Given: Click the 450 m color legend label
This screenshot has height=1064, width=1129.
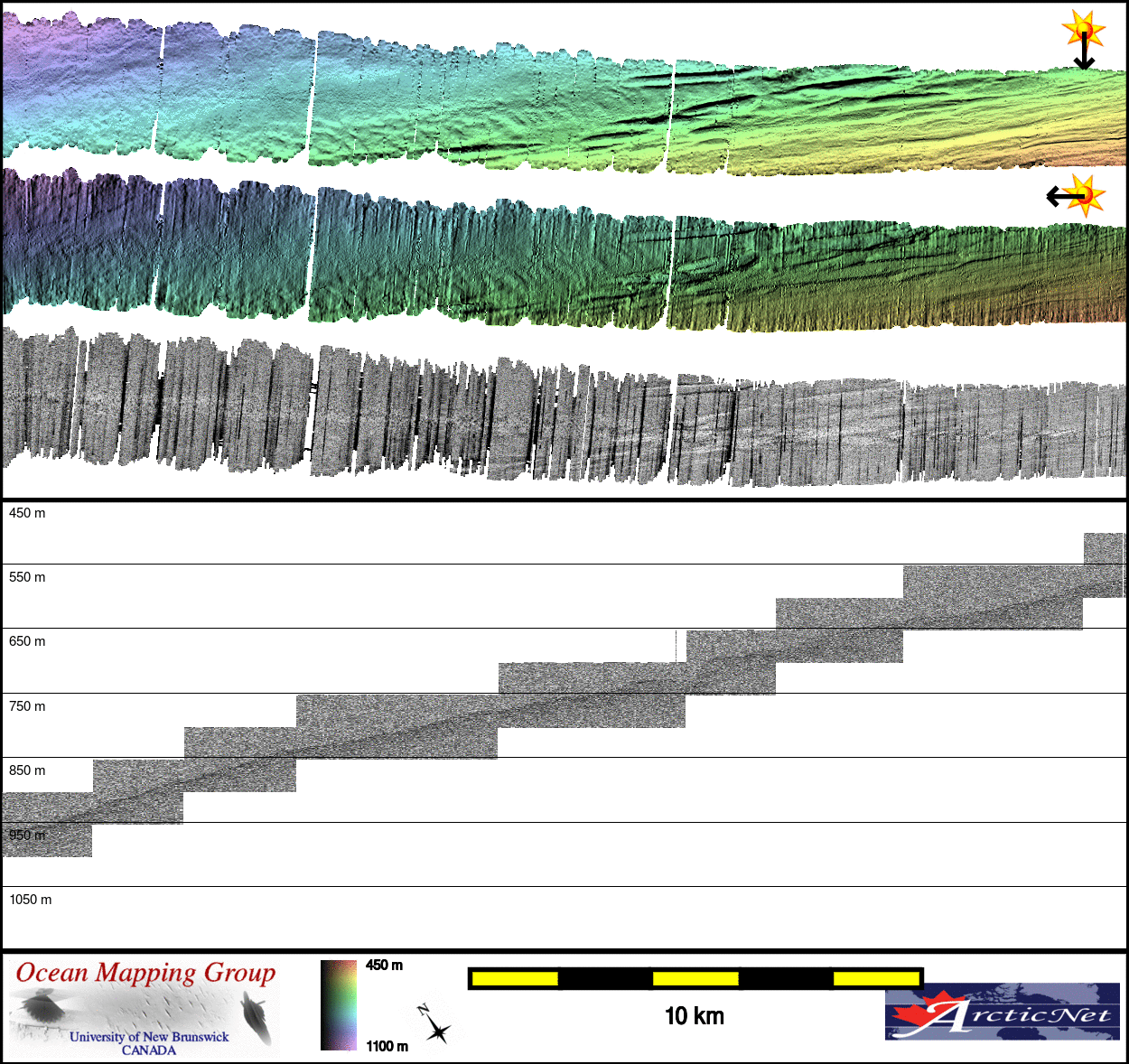Looking at the screenshot, I should pyautogui.click(x=384, y=966).
